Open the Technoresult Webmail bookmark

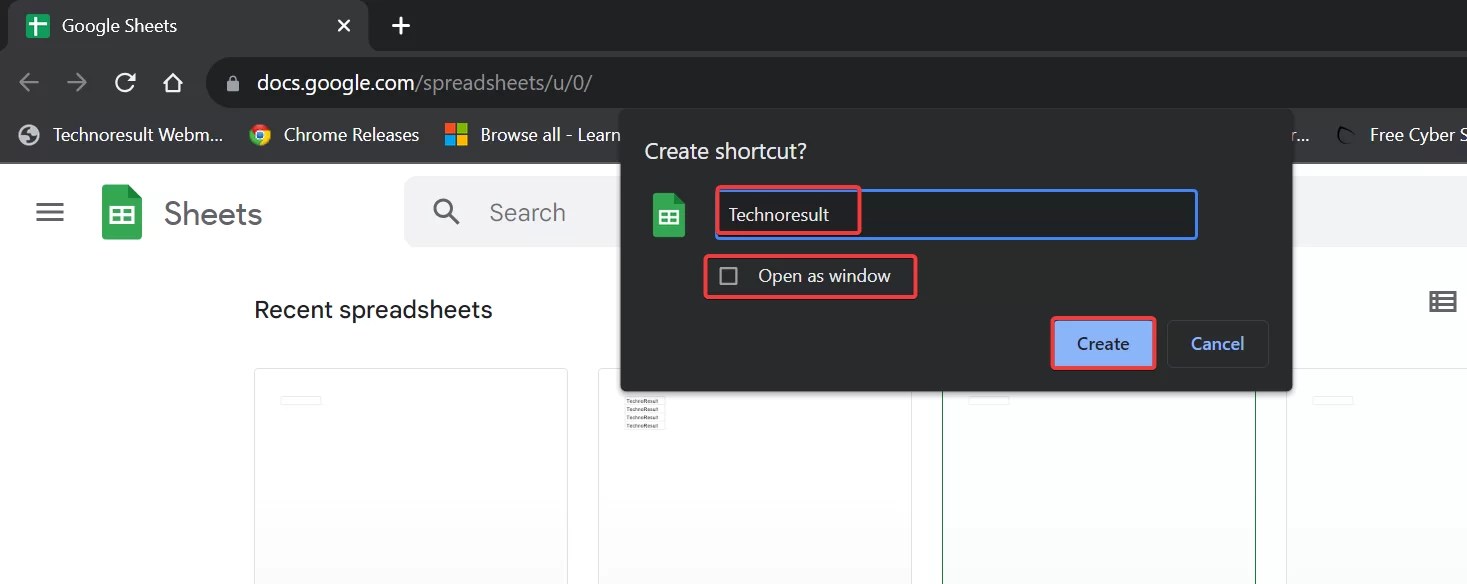[120, 134]
